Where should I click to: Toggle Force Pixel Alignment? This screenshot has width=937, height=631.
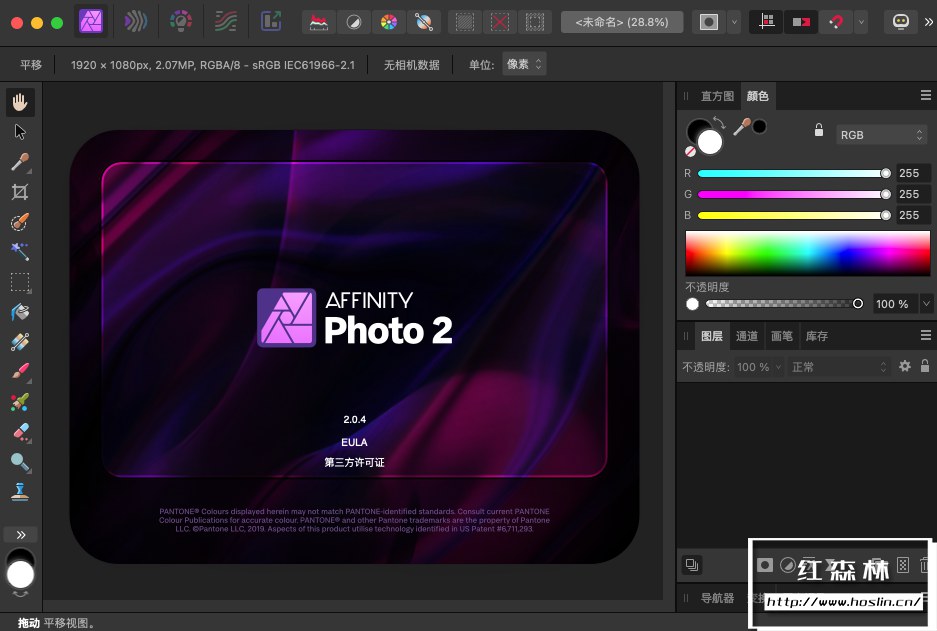pos(766,23)
